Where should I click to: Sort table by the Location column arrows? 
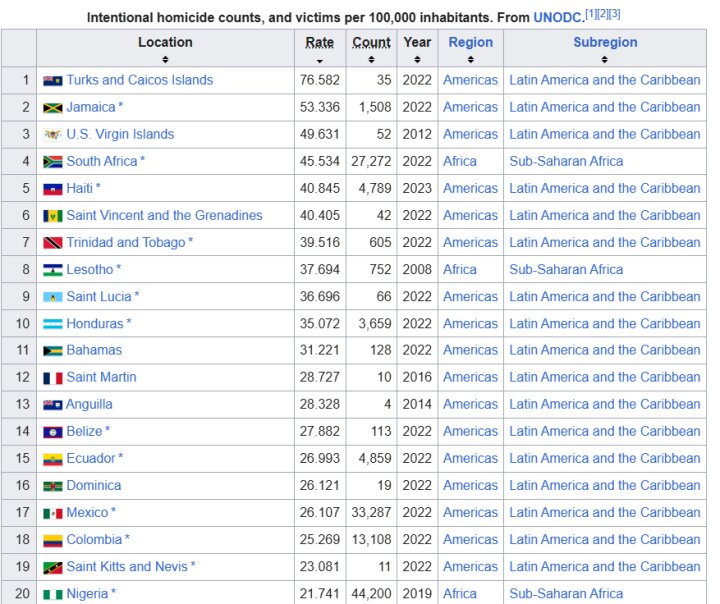pyautogui.click(x=165, y=60)
